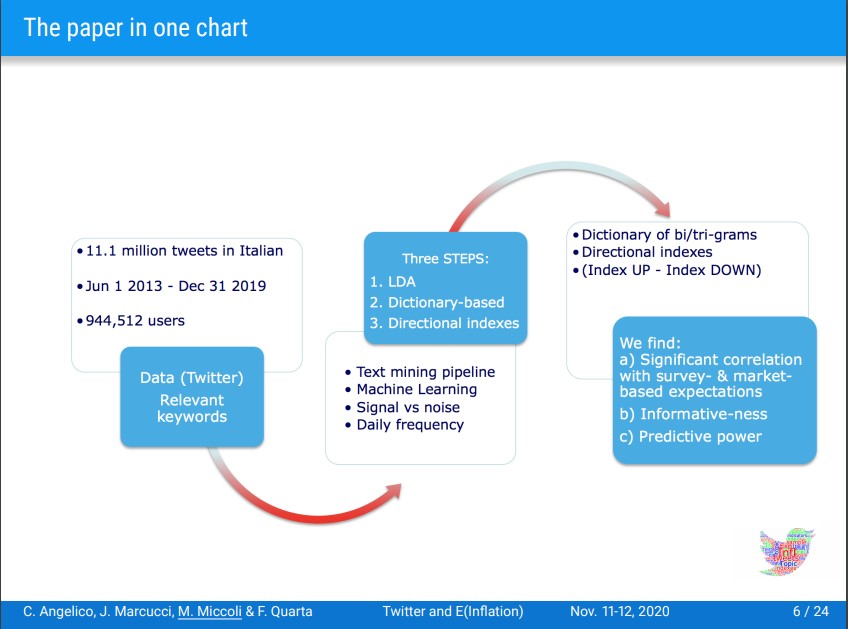Click 'J. Marcucci' in the footer
848x629 pixels.
(x=136, y=612)
